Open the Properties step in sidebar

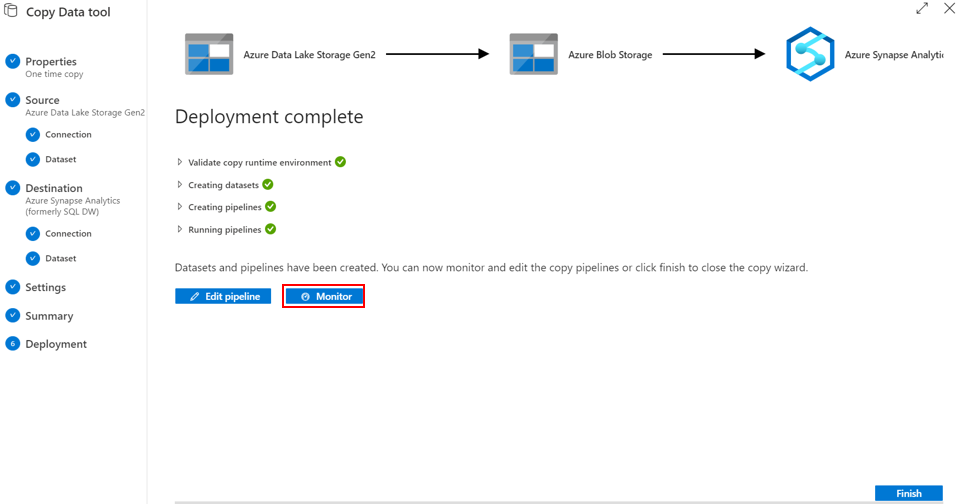(x=51, y=61)
